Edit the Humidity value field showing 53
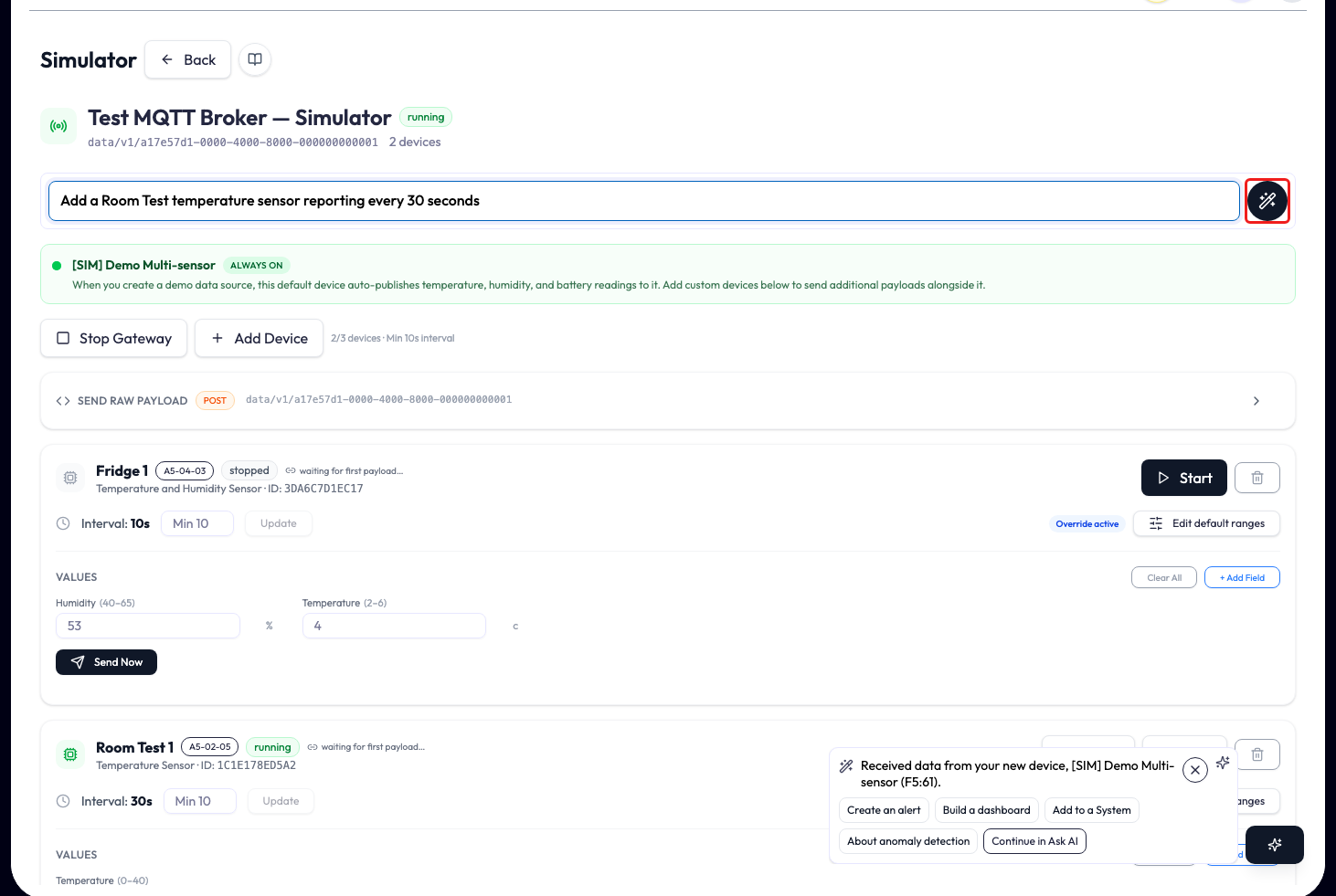 [x=148, y=626]
